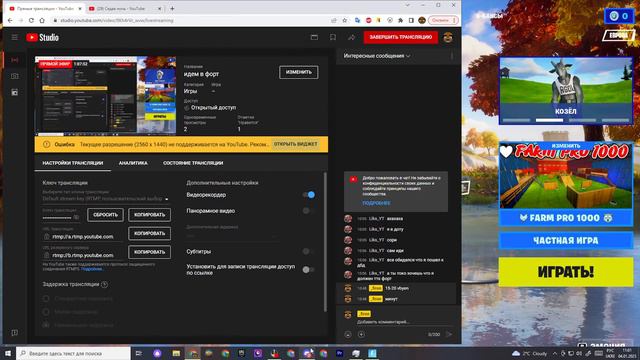Expand the Интересные сообщения chat dropdown

[377, 56]
